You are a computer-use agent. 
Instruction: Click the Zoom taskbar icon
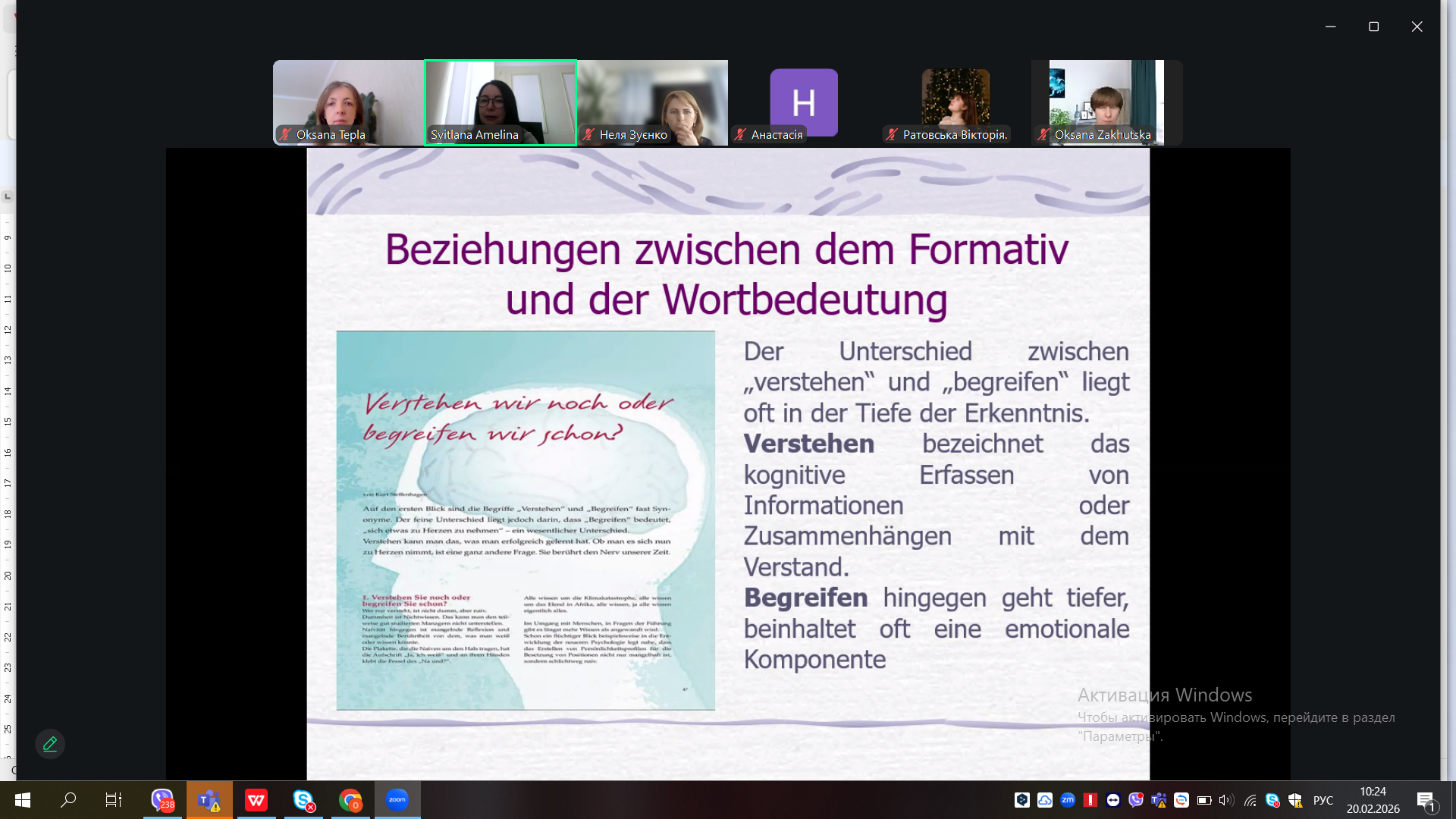click(x=397, y=800)
